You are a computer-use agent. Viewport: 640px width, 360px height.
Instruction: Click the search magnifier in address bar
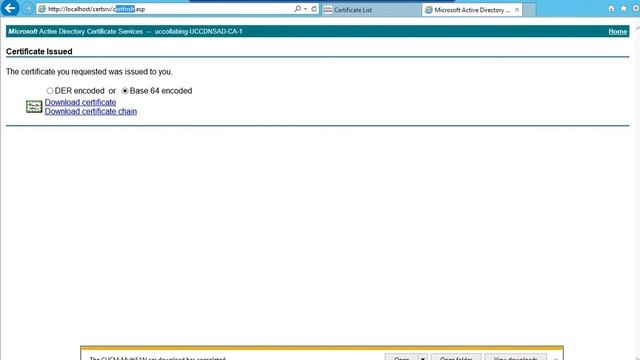[x=298, y=9]
